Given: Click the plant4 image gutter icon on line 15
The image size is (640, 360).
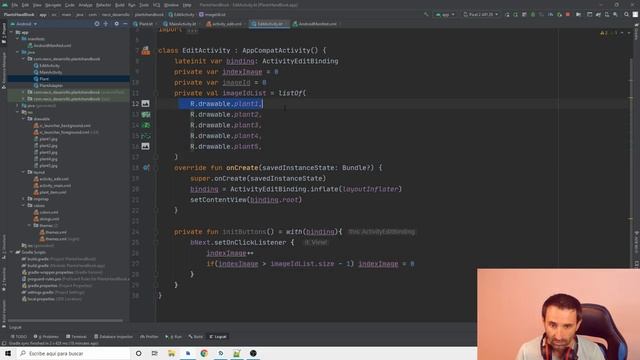Looking at the screenshot, I should (x=145, y=136).
